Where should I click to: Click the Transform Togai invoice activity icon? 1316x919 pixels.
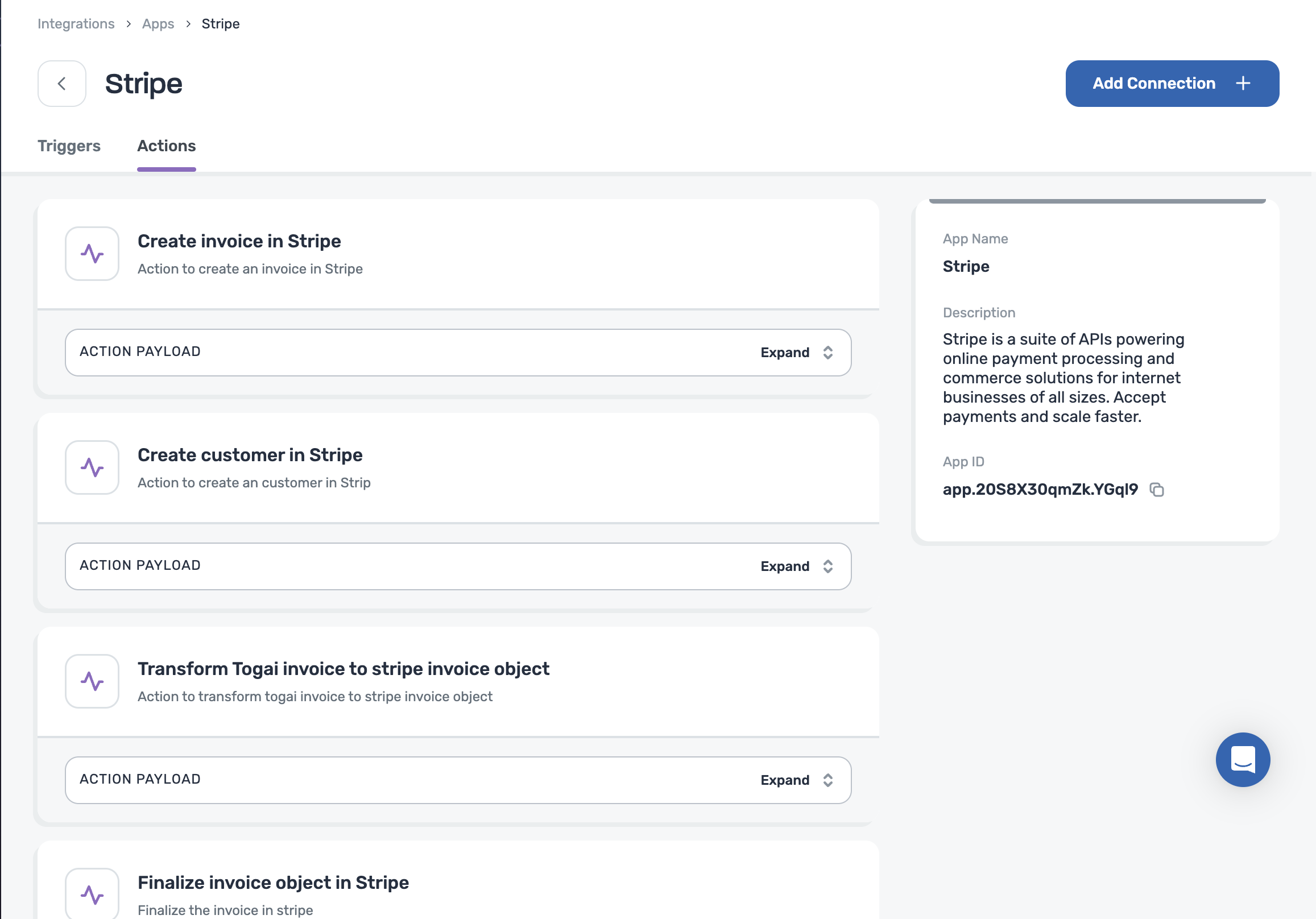[92, 681]
